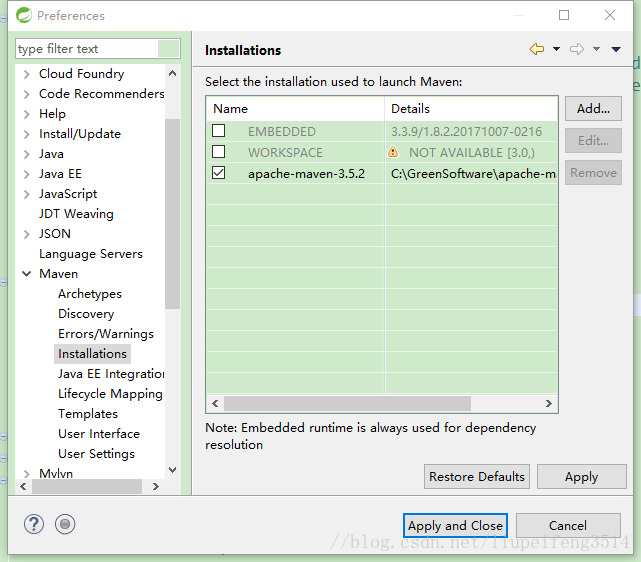This screenshot has width=641, height=562.
Task: Expand the Java tree node
Action: 27,154
